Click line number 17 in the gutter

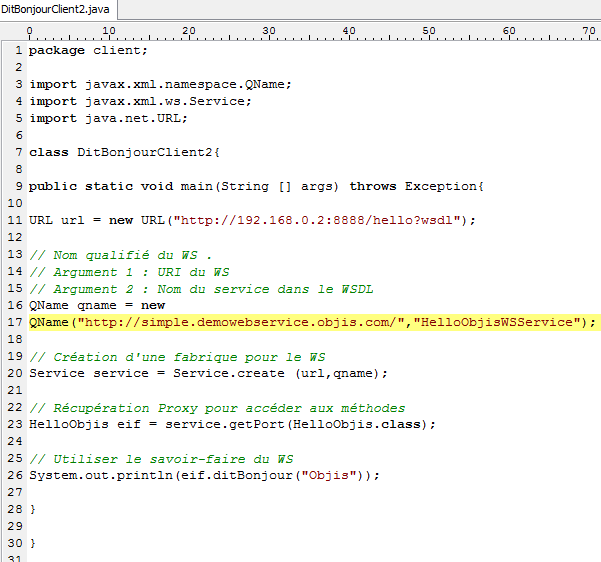point(16,322)
